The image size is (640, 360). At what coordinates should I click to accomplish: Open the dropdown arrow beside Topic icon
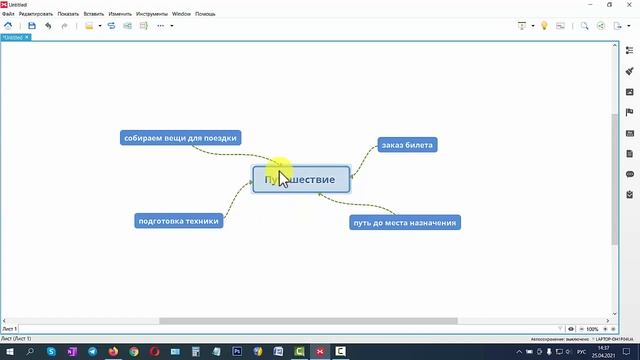[x=100, y=26]
